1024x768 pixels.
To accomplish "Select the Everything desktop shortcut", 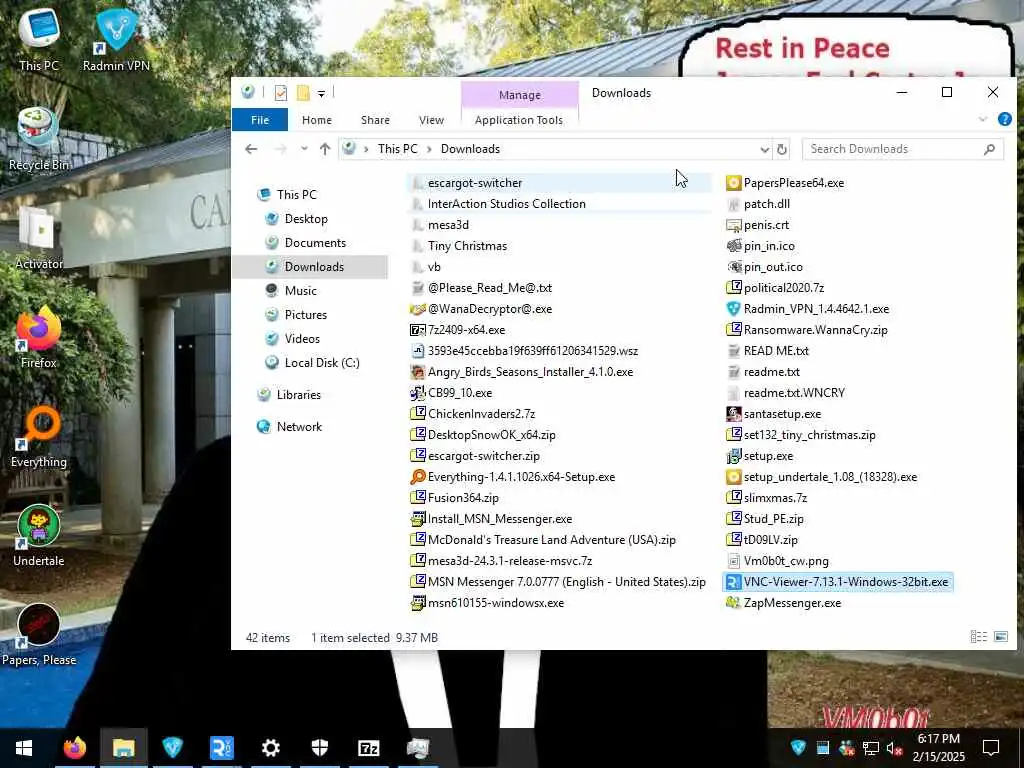I will [x=39, y=437].
